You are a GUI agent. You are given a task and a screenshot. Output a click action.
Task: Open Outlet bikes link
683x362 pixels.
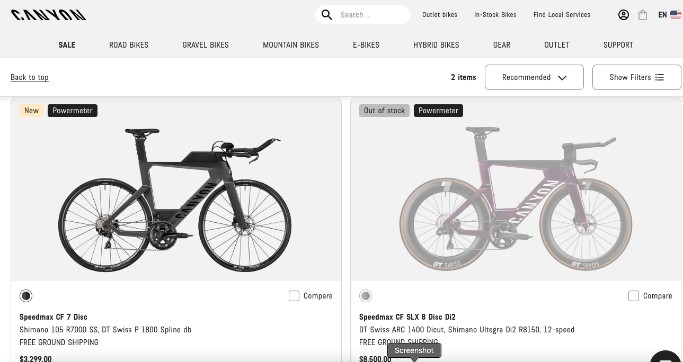440,15
